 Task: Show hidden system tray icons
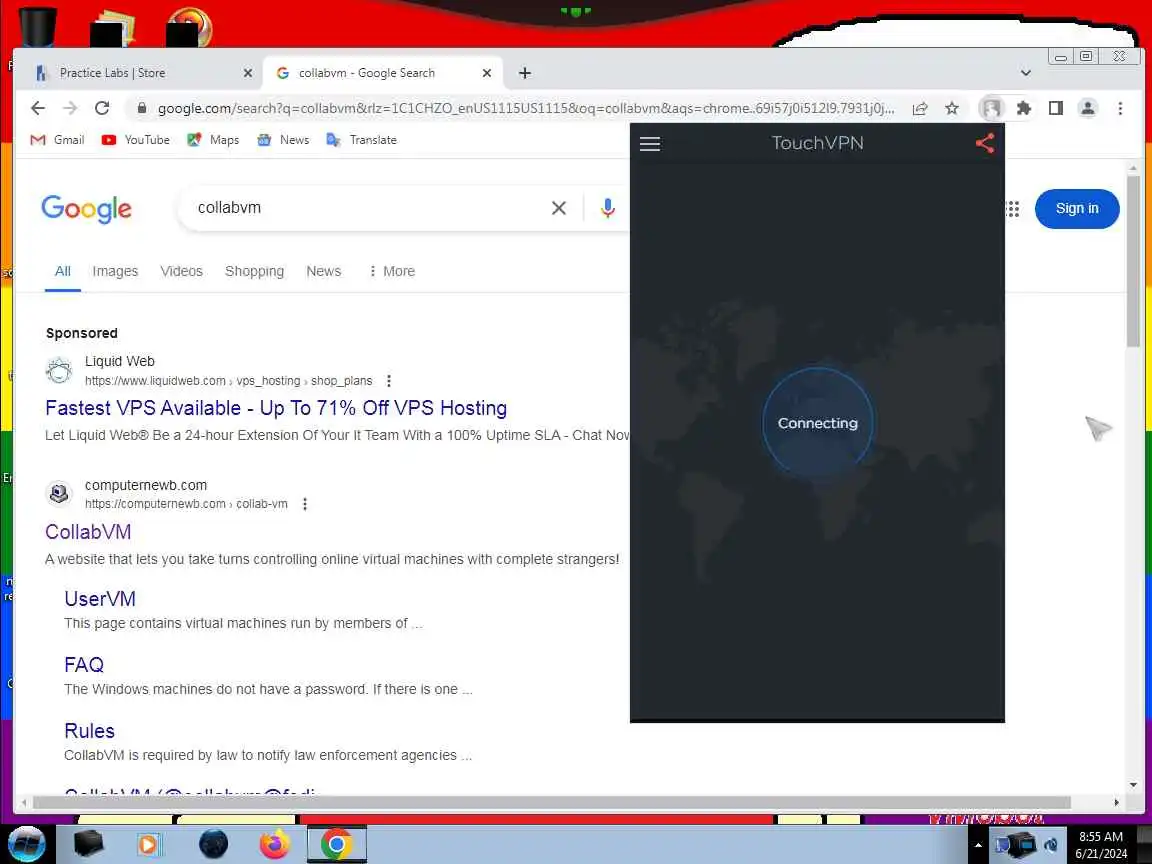pyautogui.click(x=978, y=845)
